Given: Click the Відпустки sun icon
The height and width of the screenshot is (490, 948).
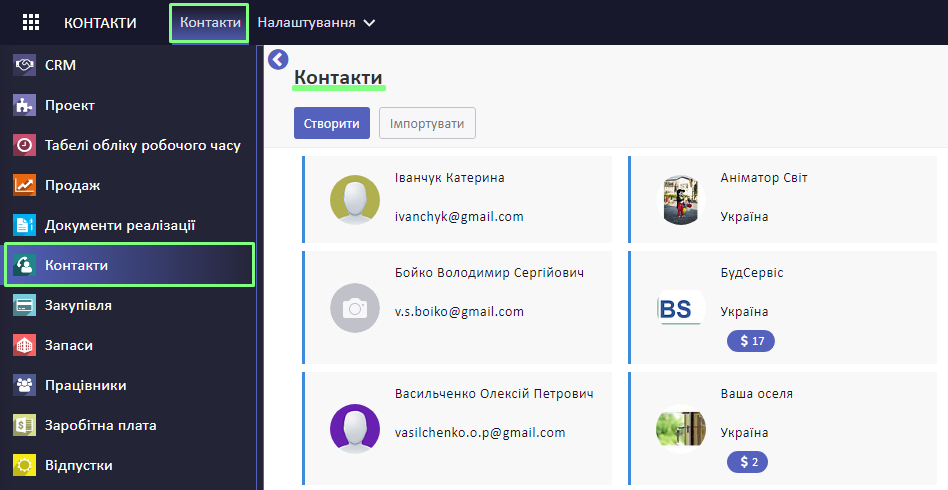Looking at the screenshot, I should coord(25,465).
